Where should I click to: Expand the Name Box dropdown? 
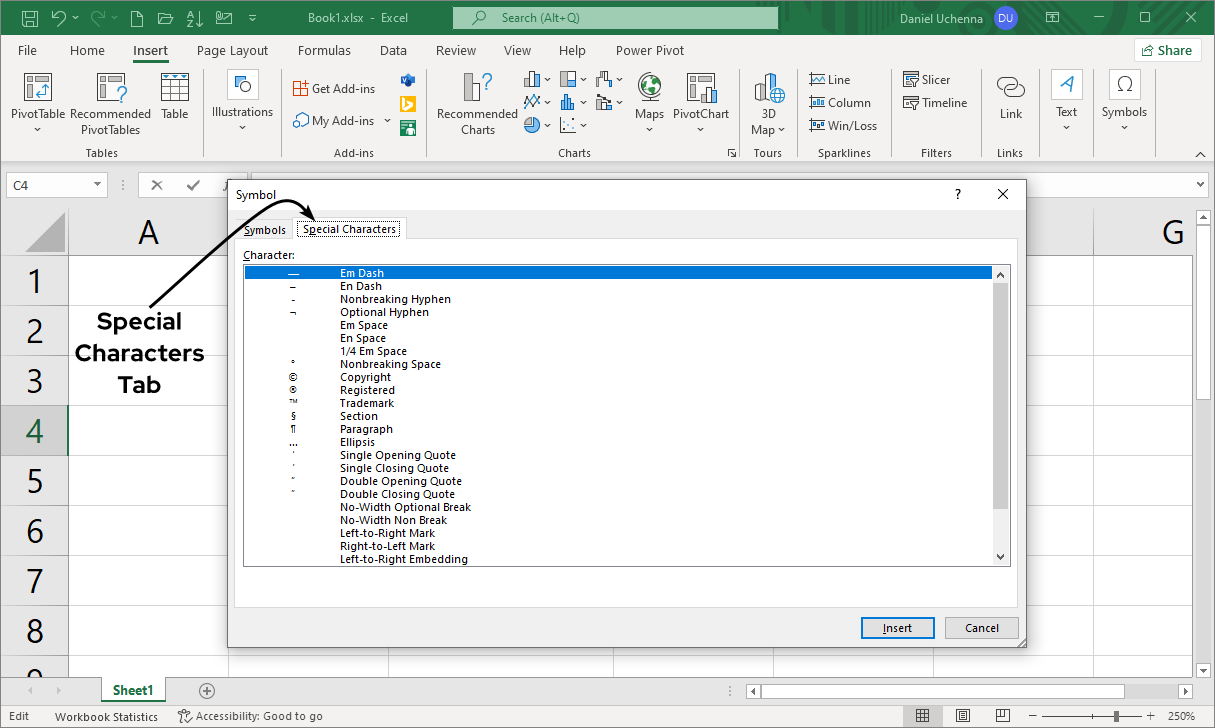click(97, 185)
